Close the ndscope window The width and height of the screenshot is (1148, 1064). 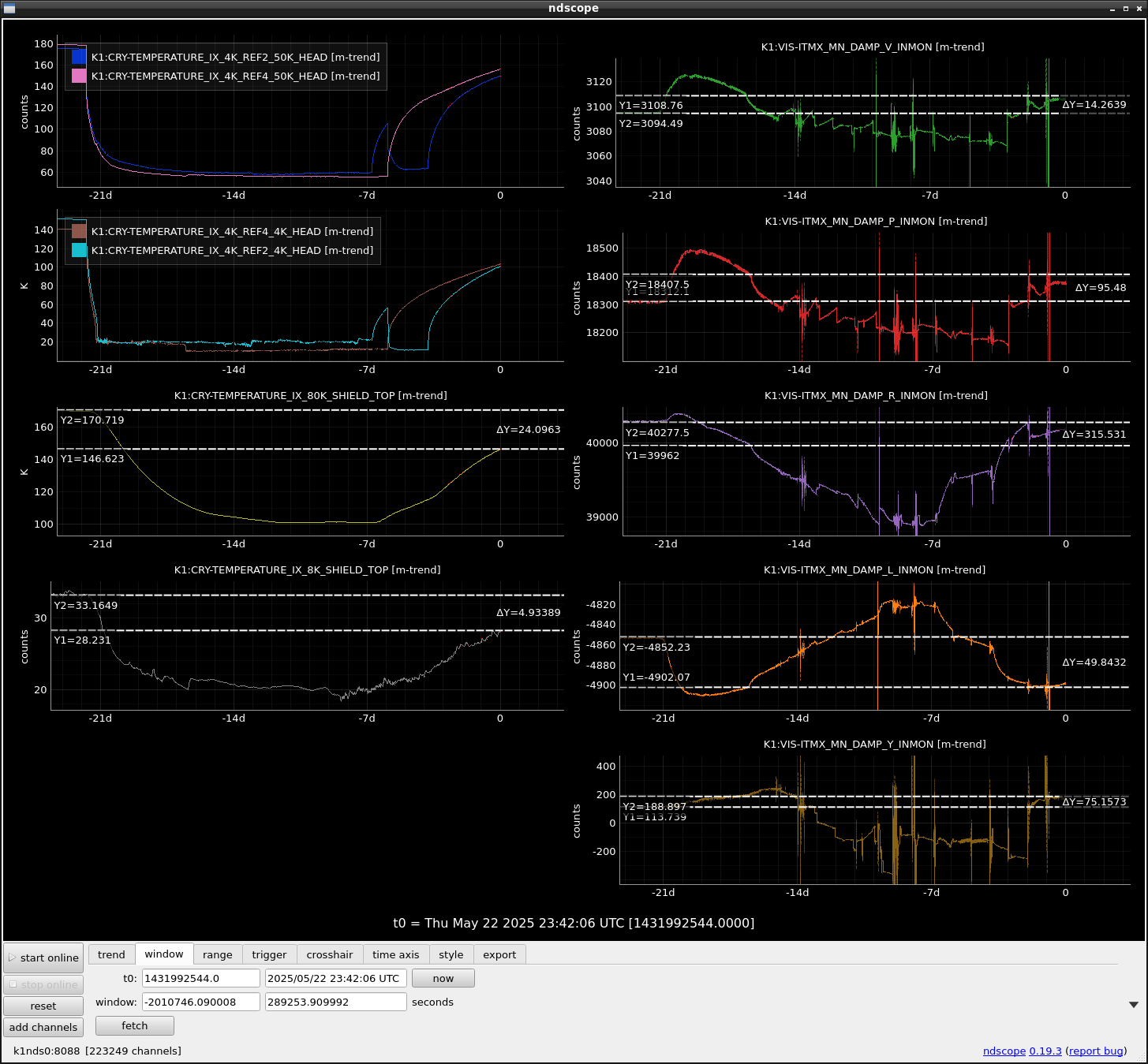click(x=1139, y=8)
